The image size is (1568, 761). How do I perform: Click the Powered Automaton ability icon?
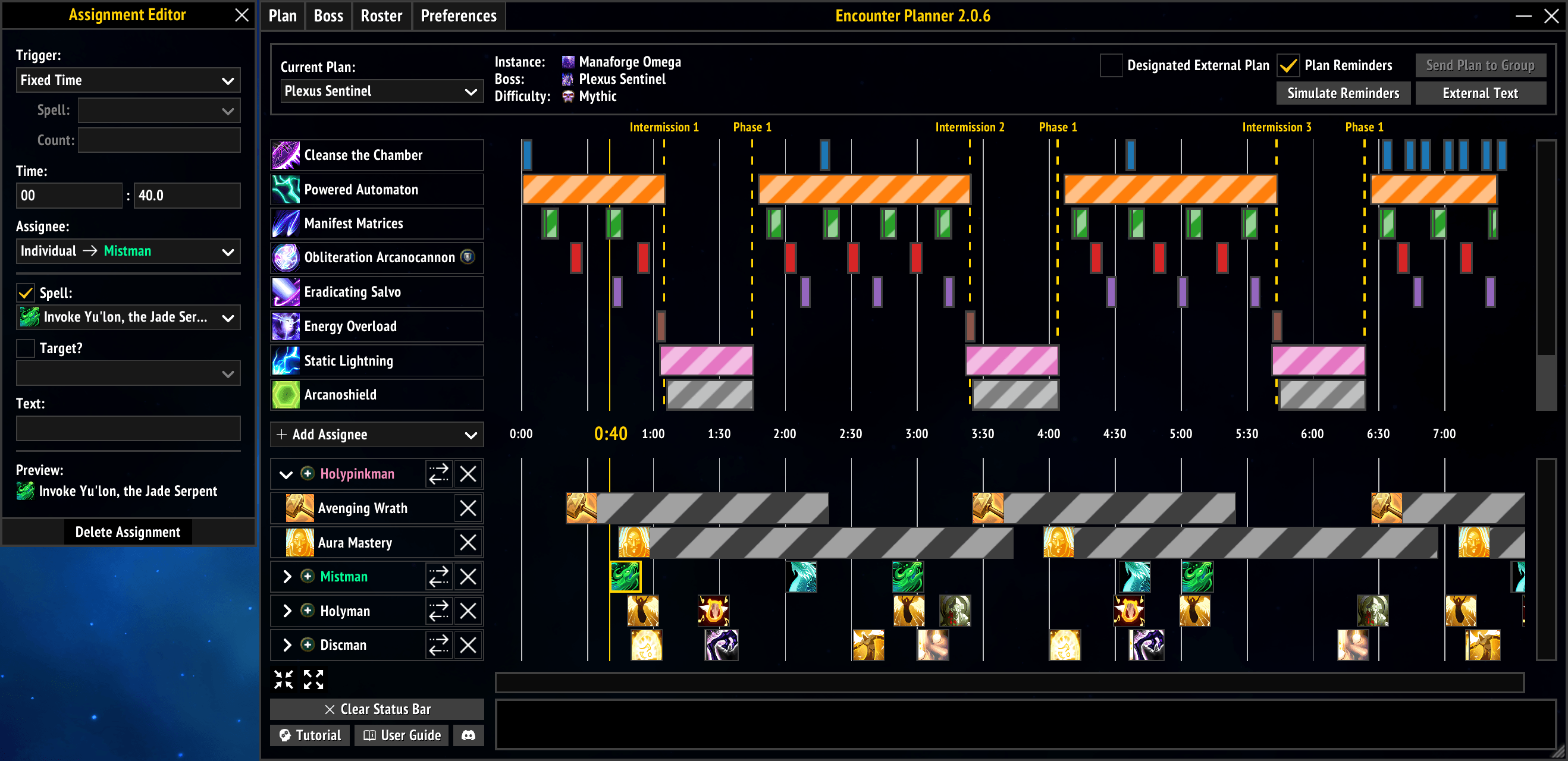286,189
